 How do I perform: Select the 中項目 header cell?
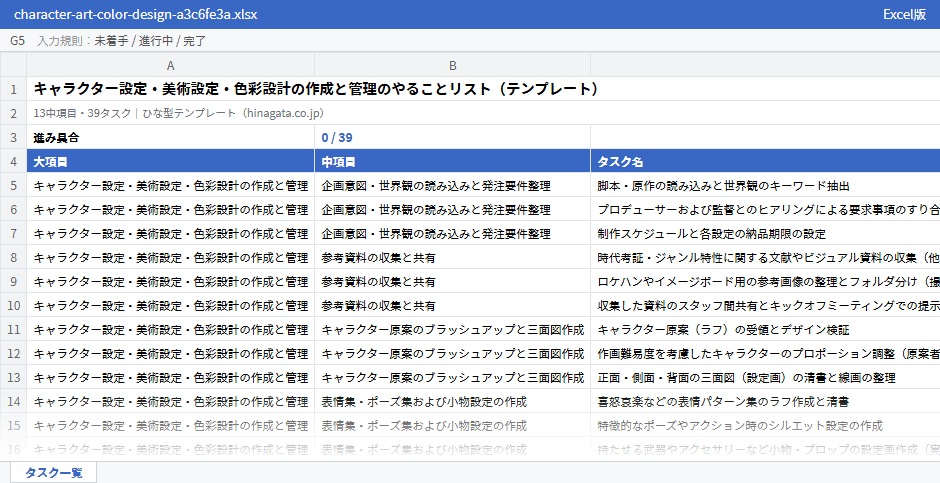452,161
